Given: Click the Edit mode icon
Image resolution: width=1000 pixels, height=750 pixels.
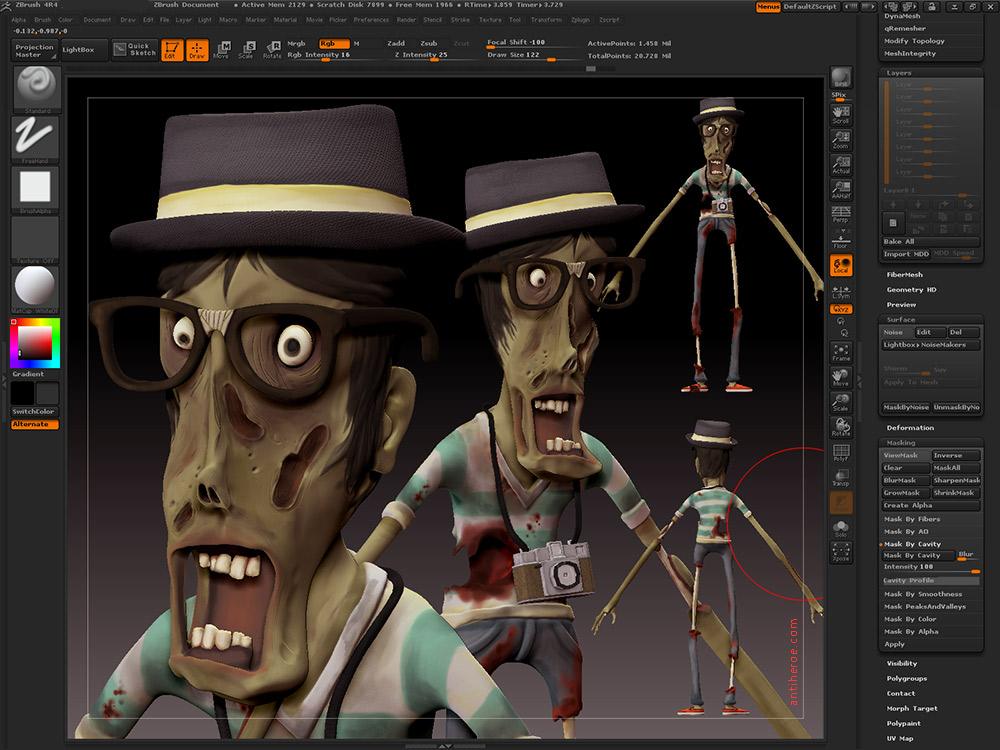Looking at the screenshot, I should (x=172, y=50).
